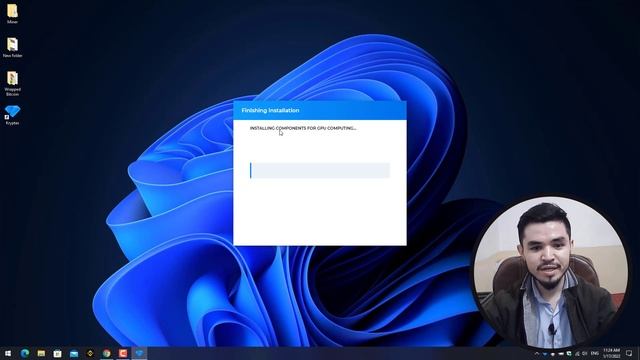Switch to Google Chrome in the taskbar
640x360 pixels.
tap(107, 353)
